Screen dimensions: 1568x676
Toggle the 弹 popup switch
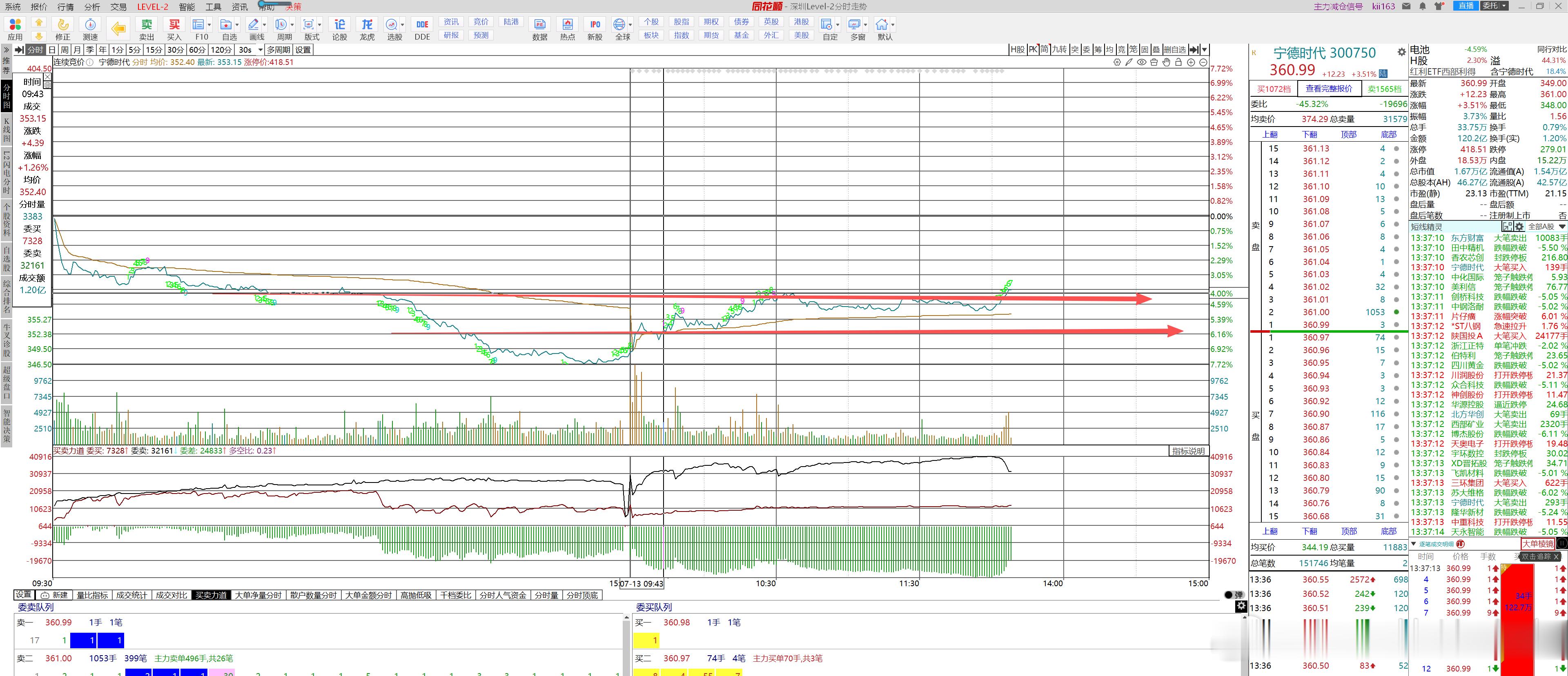(1234, 595)
